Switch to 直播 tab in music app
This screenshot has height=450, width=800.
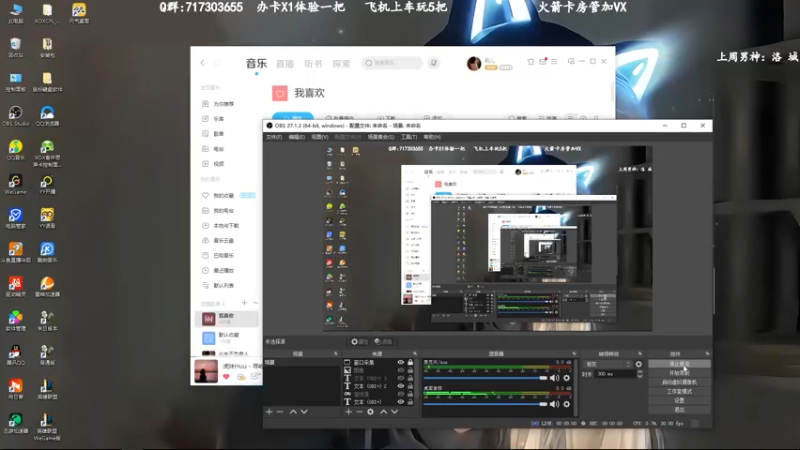pyautogui.click(x=285, y=64)
